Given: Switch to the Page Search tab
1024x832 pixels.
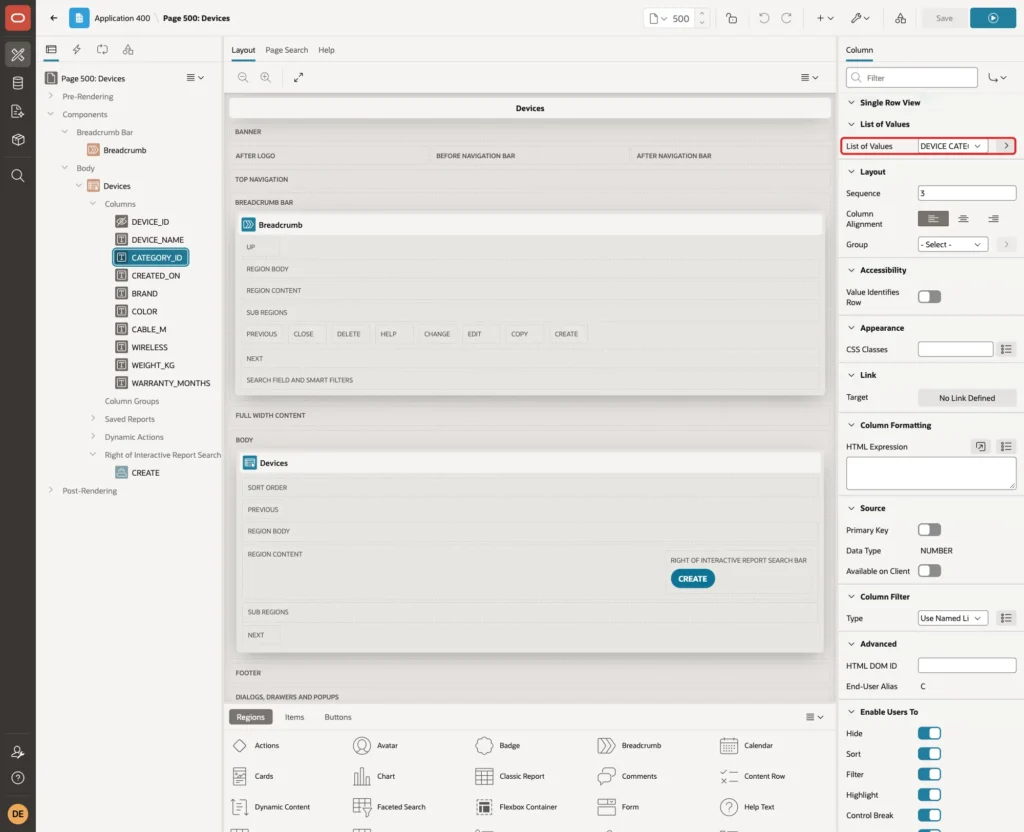Looking at the screenshot, I should 286,50.
